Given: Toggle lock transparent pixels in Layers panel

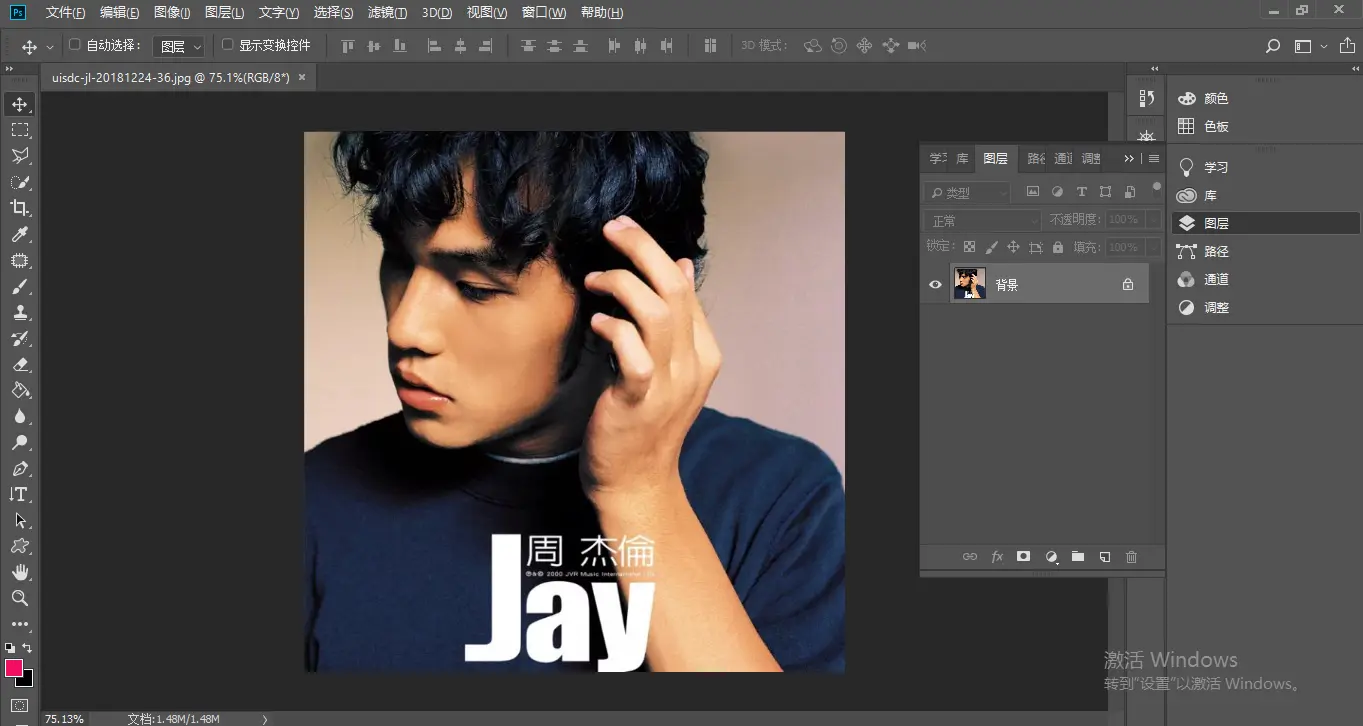Looking at the screenshot, I should (969, 247).
